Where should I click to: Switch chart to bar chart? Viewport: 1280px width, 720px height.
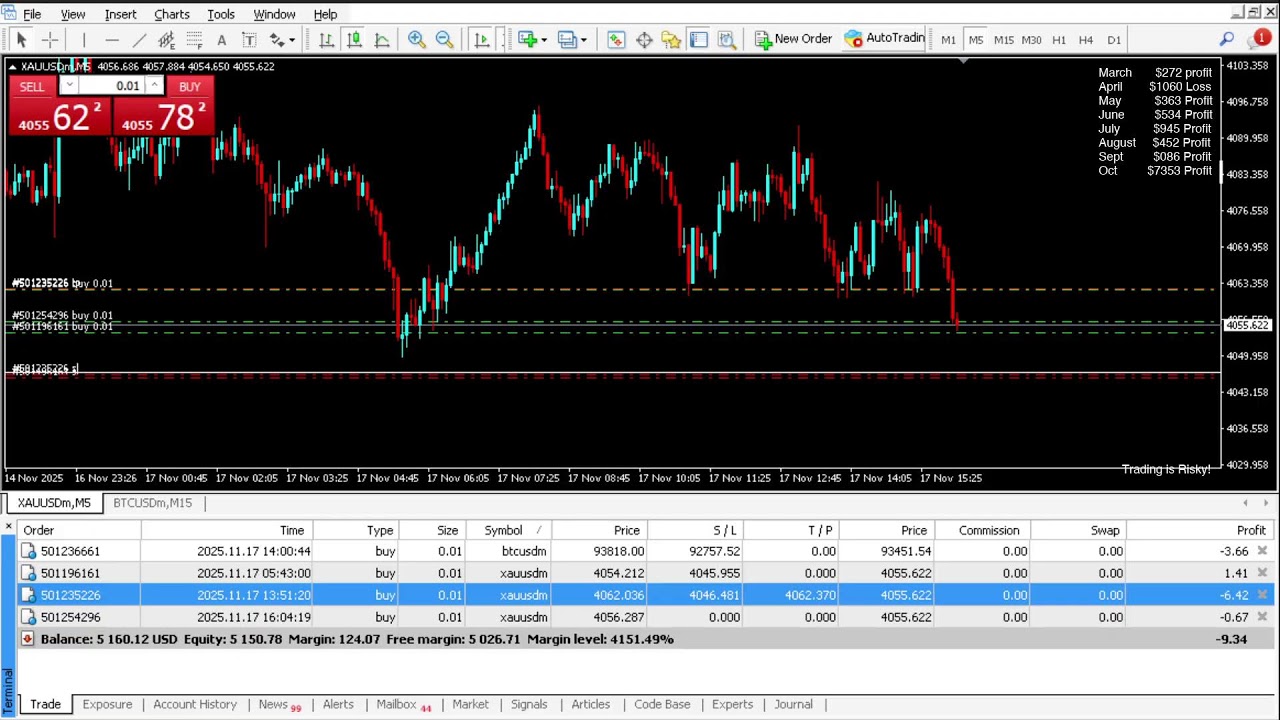(326, 40)
